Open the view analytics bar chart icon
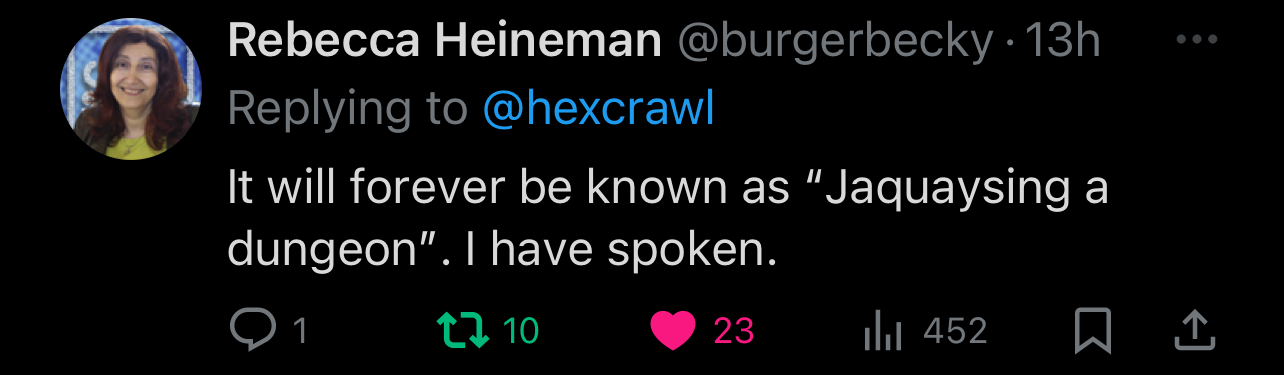This screenshot has height=375, width=1284. tap(883, 331)
